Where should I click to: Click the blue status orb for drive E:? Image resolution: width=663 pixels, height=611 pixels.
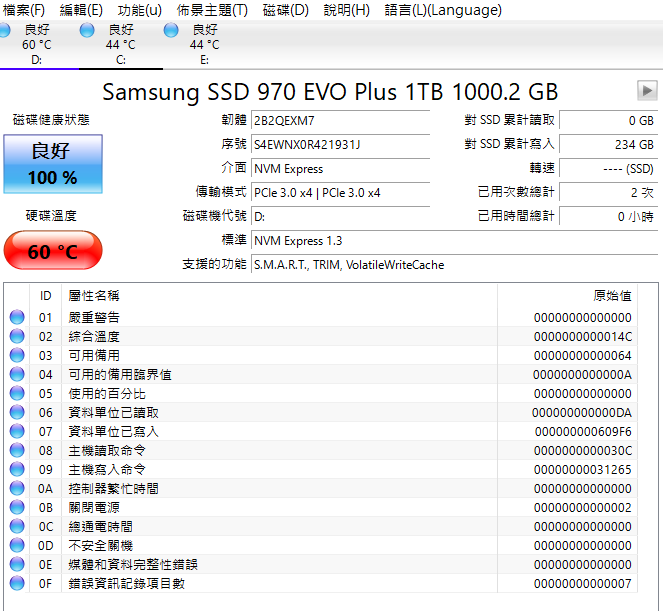[171, 30]
